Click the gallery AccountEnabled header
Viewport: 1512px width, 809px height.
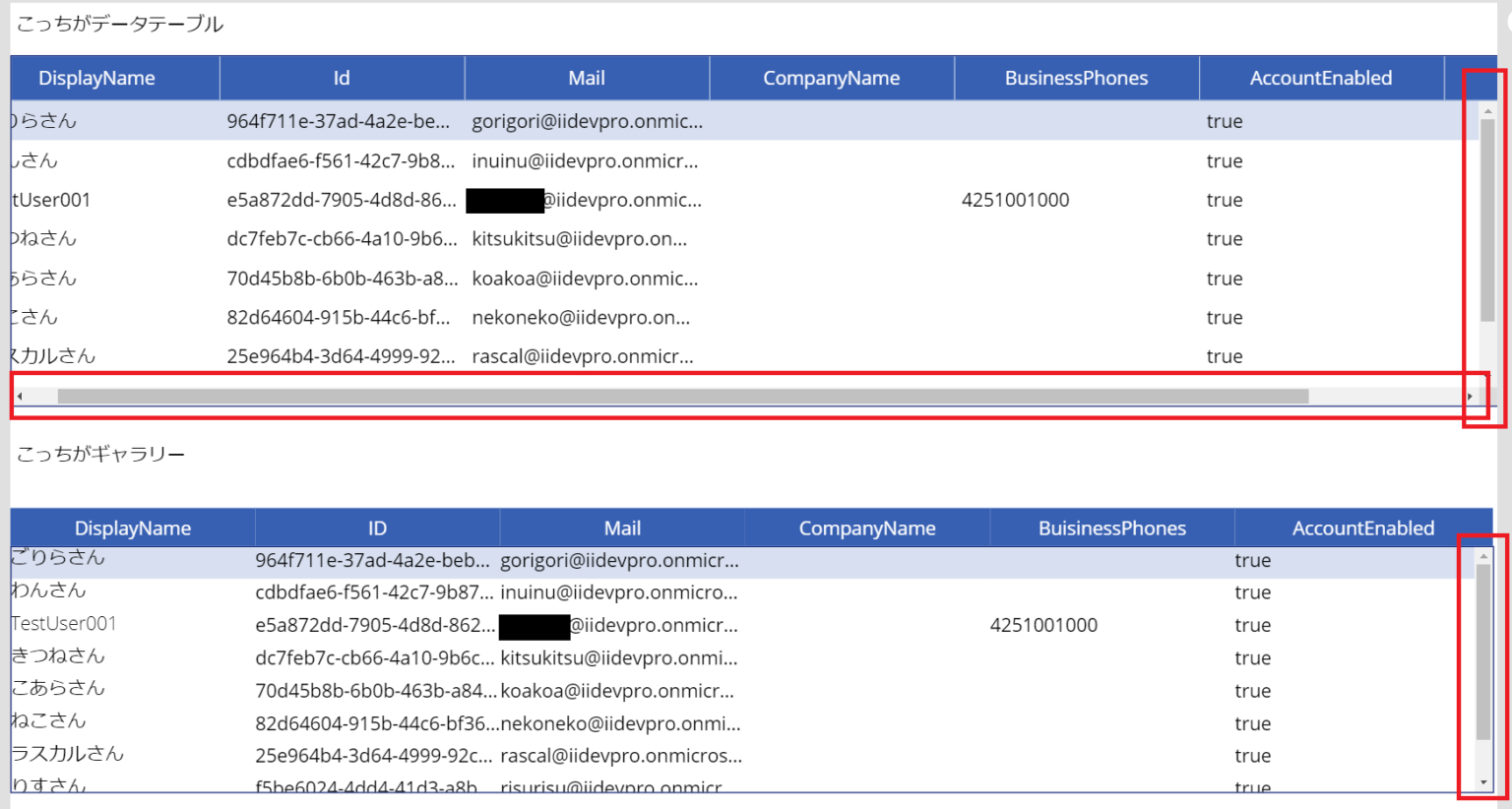[x=1363, y=529]
